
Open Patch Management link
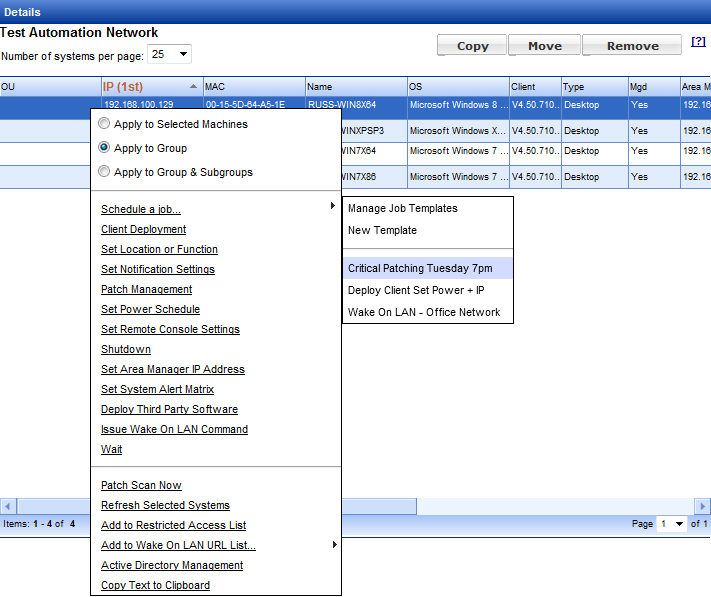tap(146, 289)
